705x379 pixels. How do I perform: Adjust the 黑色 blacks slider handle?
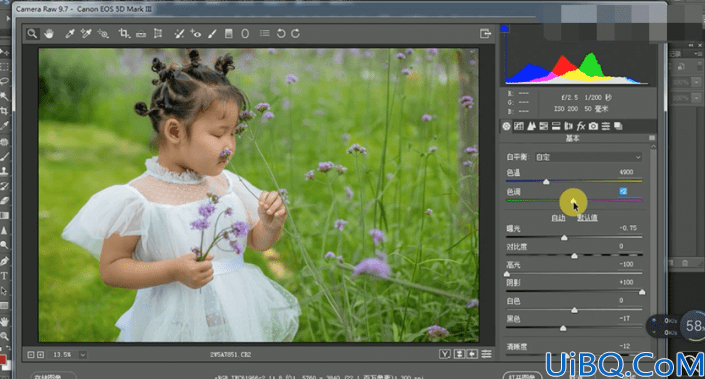pos(563,328)
